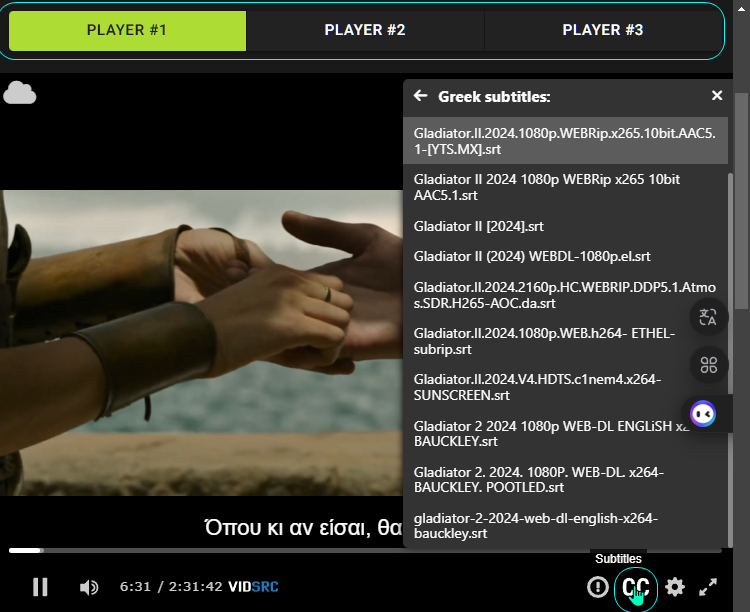The width and height of the screenshot is (750, 612).
Task: Click the purple assistant face icon
Action: (x=703, y=414)
